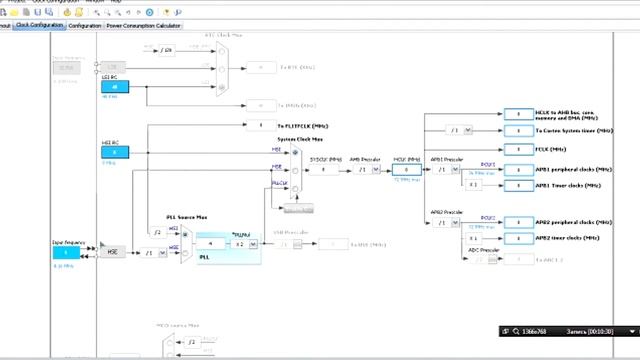Click the LSI RC 40 value box
This screenshot has width=640, height=360.
tap(115, 87)
